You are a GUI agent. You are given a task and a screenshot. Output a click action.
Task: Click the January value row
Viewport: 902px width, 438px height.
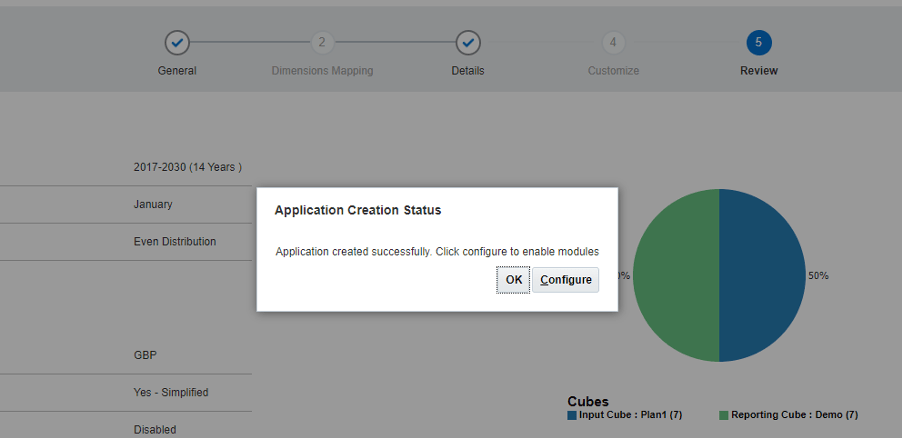153,204
